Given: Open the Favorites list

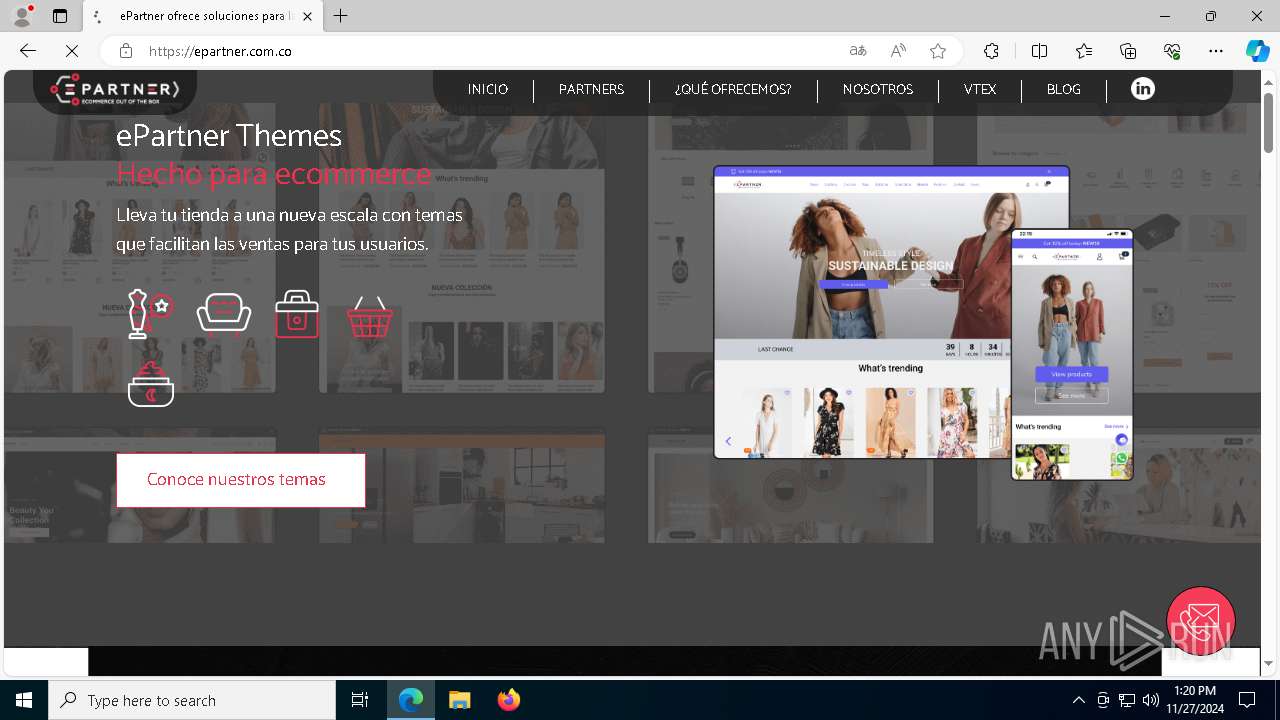Looking at the screenshot, I should coord(1084,51).
